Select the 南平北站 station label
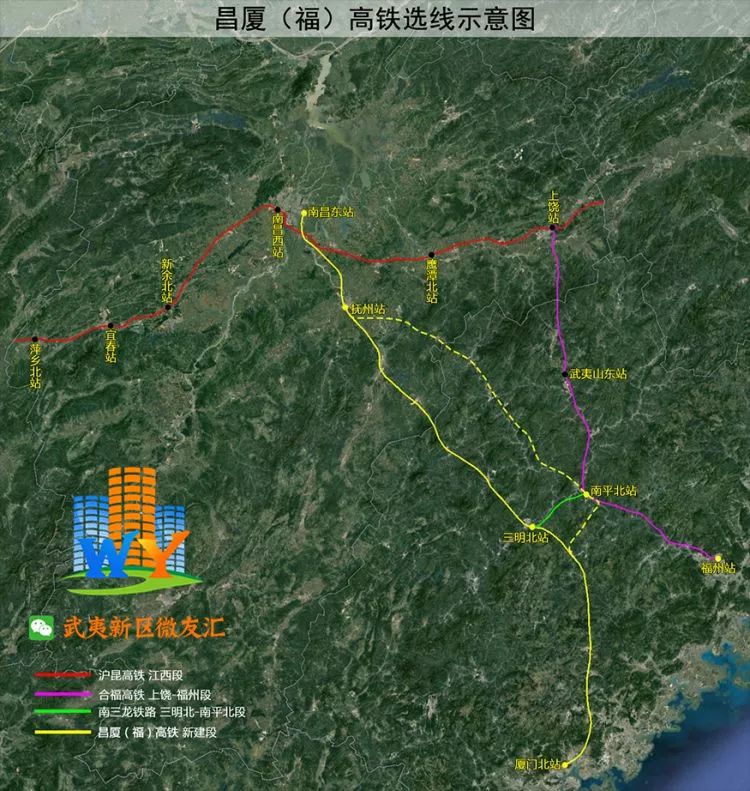 (x=614, y=490)
